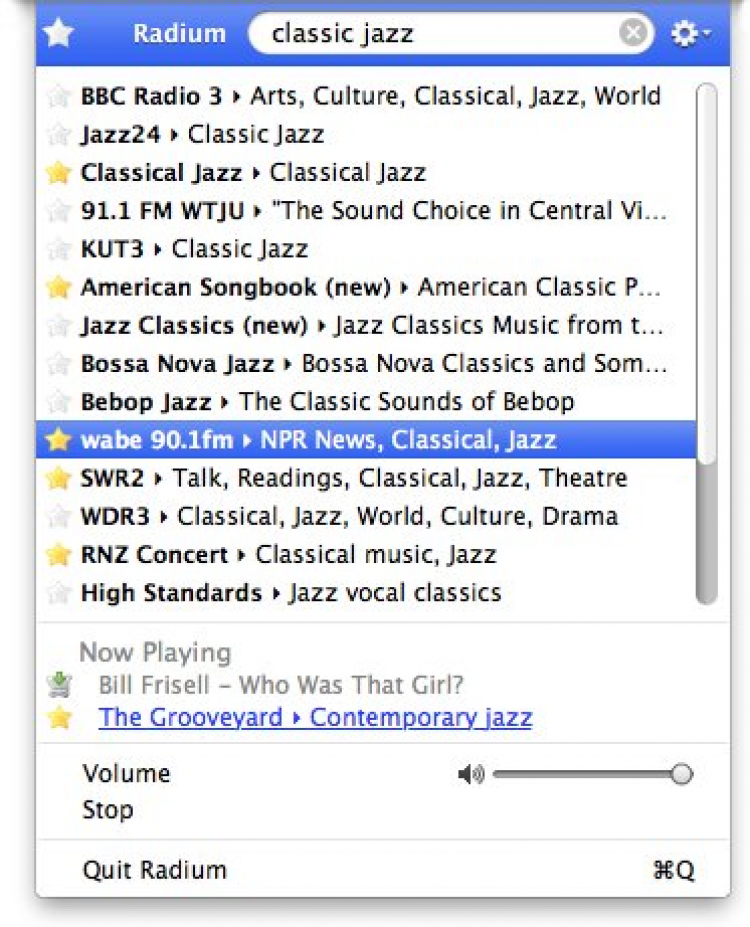This screenshot has height=927, width=750.
Task: Open the gear settings dropdown
Action: pos(690,34)
